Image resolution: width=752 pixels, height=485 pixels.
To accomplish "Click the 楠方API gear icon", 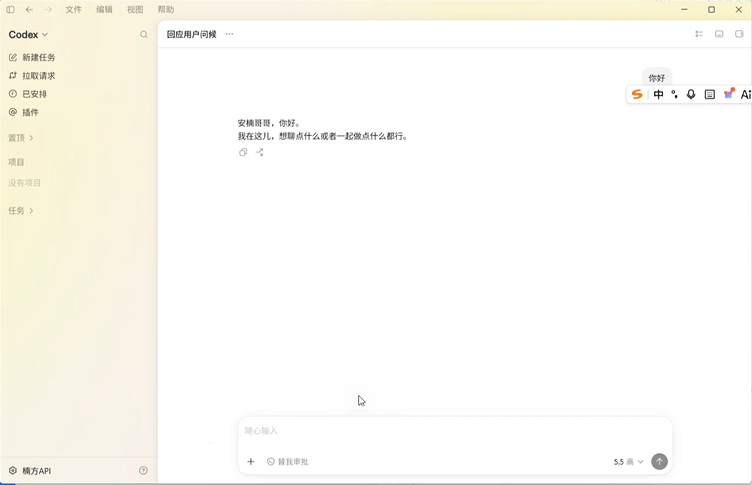I will click(13, 471).
